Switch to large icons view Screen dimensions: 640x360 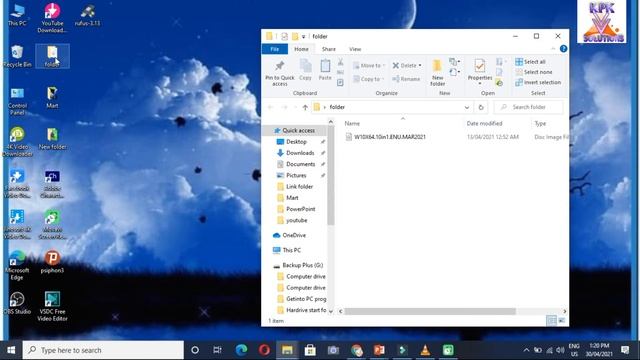562,321
